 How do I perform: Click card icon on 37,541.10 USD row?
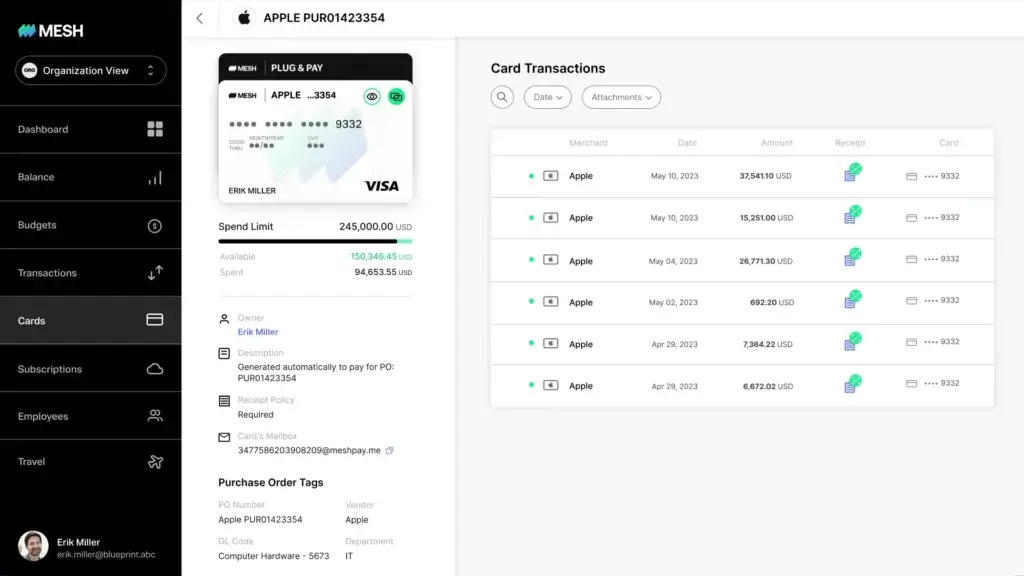[912, 176]
